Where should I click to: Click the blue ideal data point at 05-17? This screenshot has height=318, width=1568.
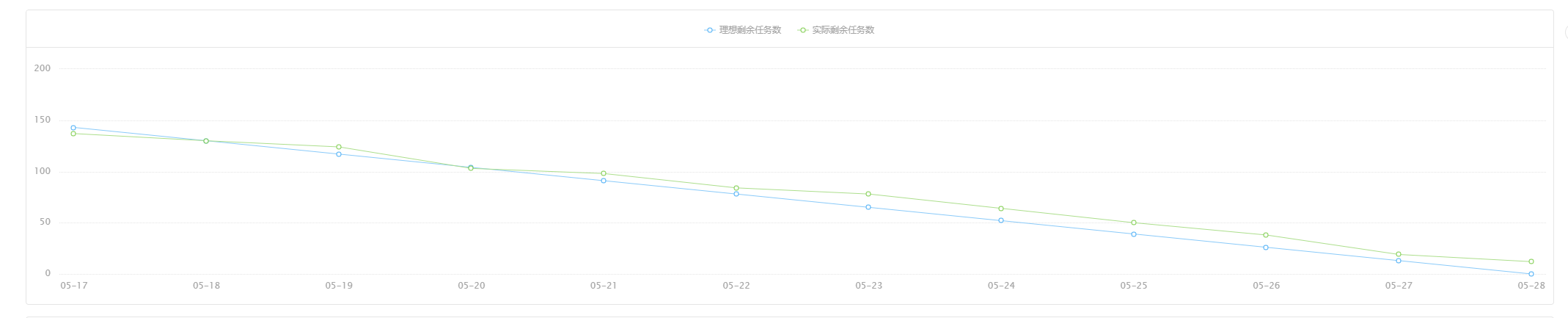73,128
